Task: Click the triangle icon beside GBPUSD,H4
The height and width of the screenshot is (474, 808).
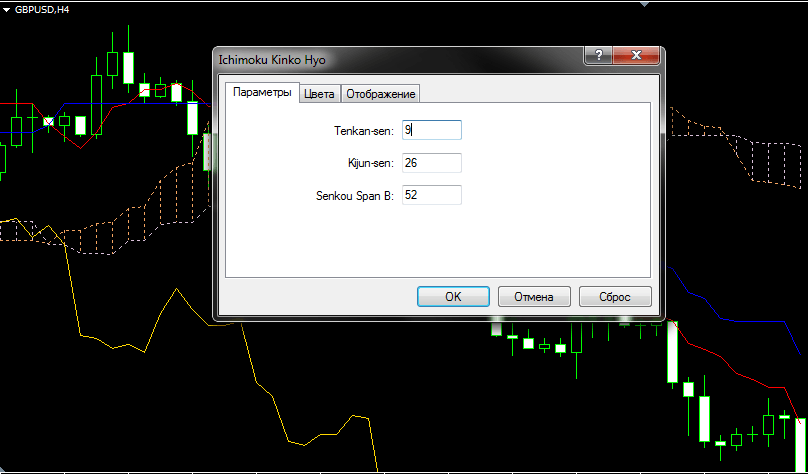Action: [x=6, y=8]
